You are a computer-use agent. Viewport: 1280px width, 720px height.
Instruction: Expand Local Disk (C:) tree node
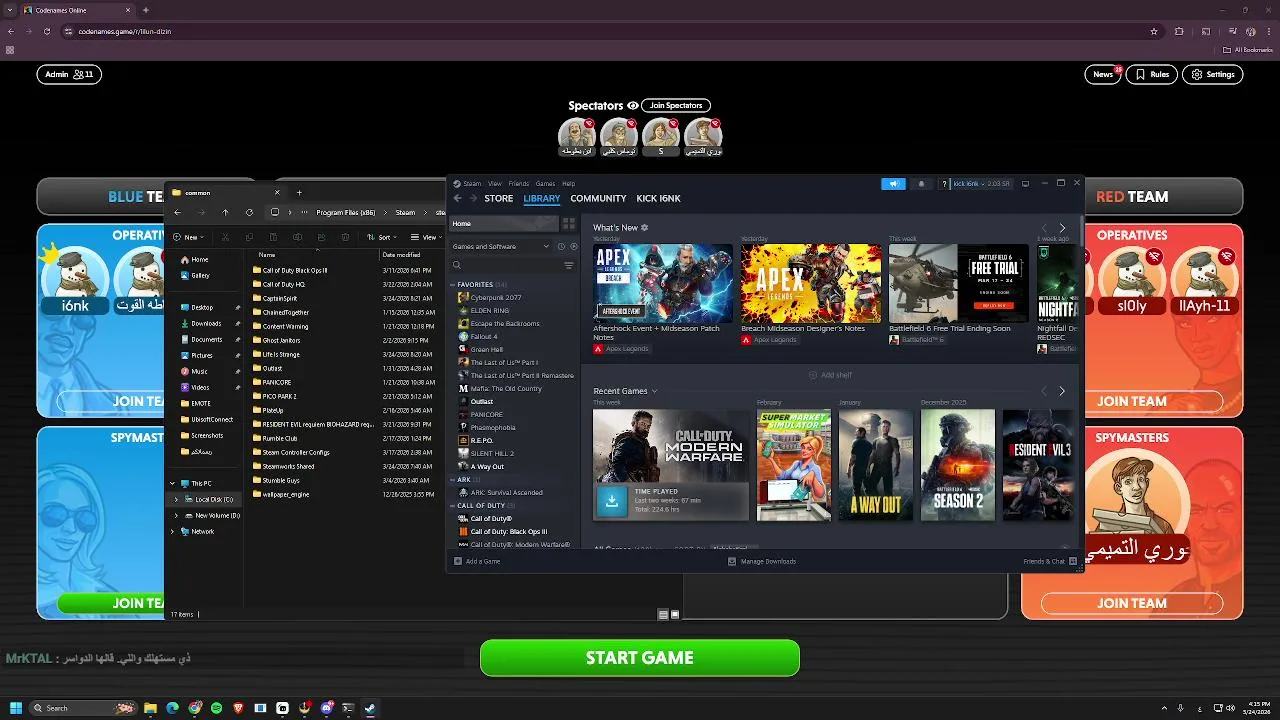pyautogui.click(x=177, y=499)
